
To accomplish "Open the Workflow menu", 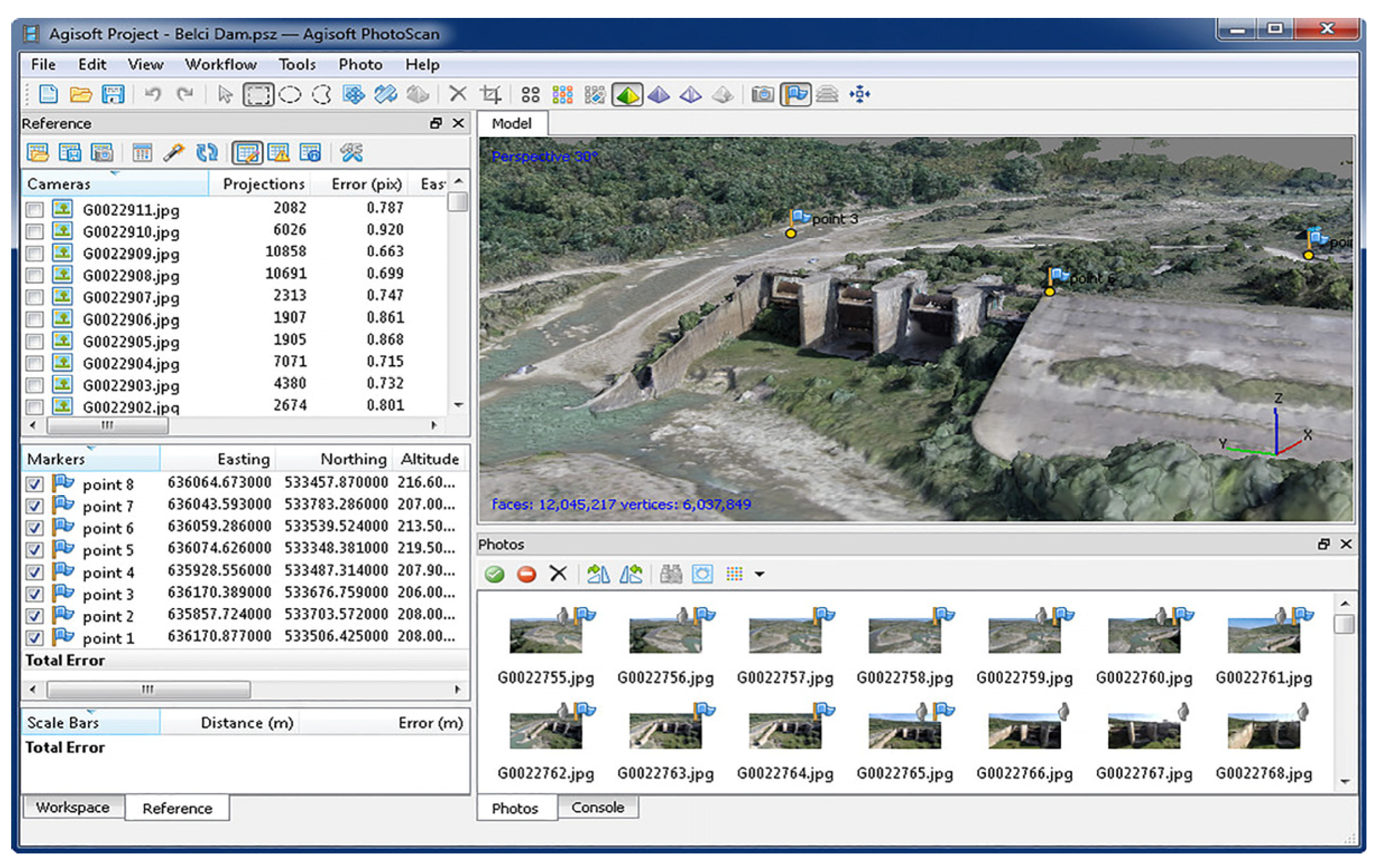I will pyautogui.click(x=220, y=64).
